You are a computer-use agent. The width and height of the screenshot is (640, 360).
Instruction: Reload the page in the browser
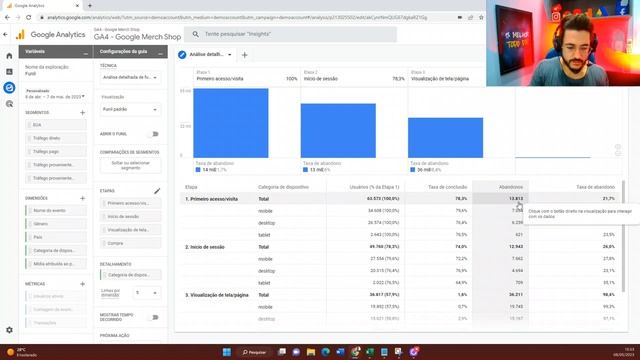click(x=29, y=18)
